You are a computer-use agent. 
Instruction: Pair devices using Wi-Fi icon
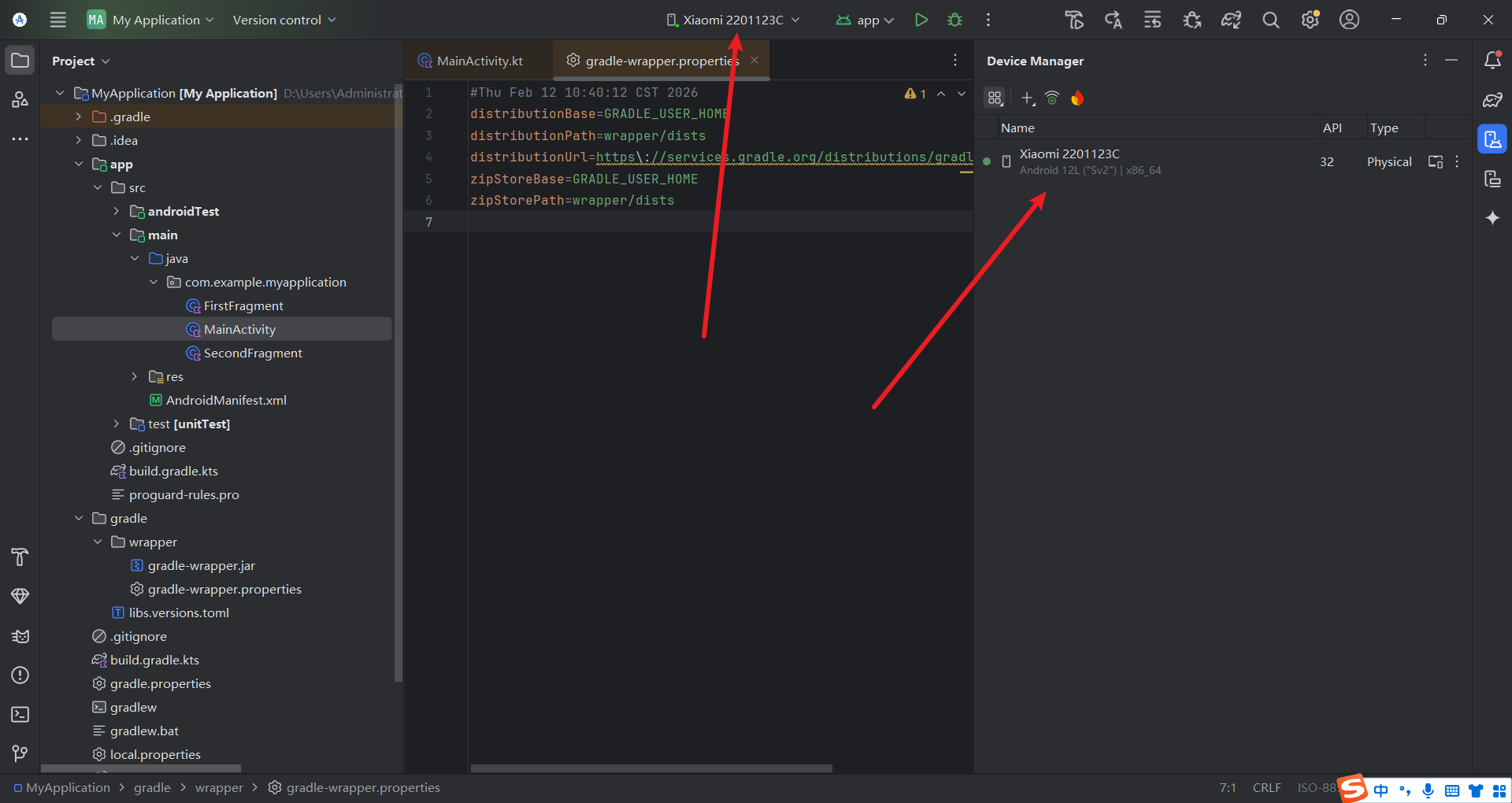tap(1052, 98)
